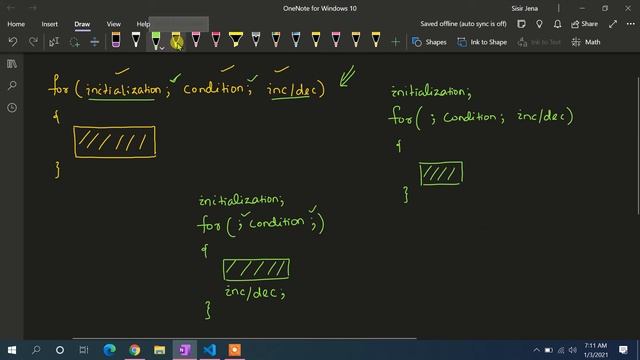This screenshot has width=640, height=360.
Task: Switch to the Draw tab
Action: (82, 24)
